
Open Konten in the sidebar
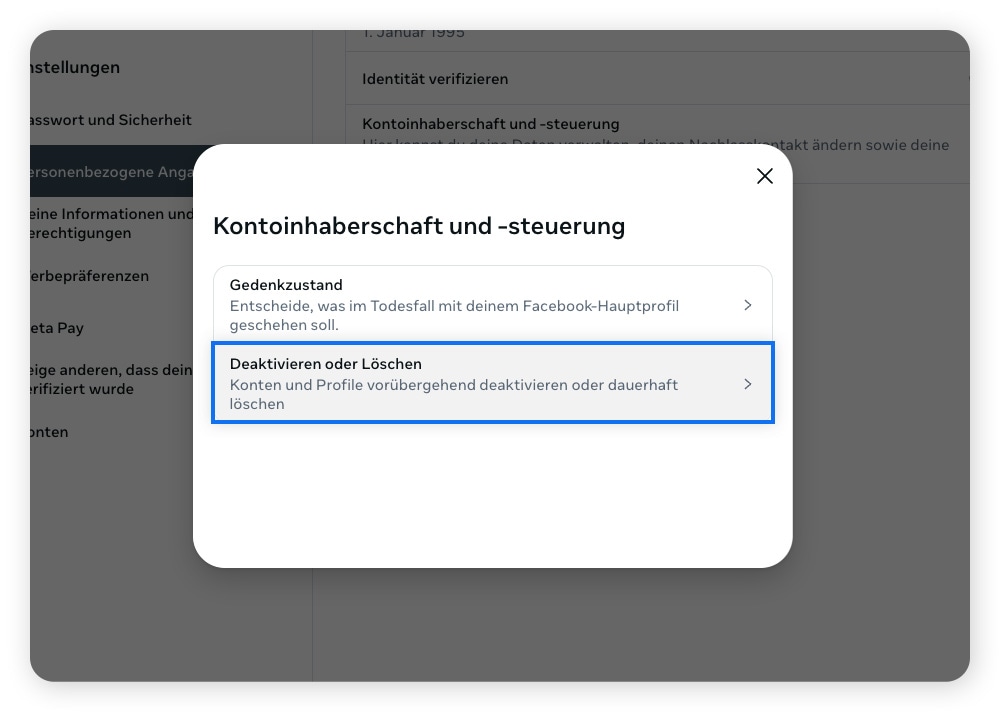pyautogui.click(x=49, y=432)
